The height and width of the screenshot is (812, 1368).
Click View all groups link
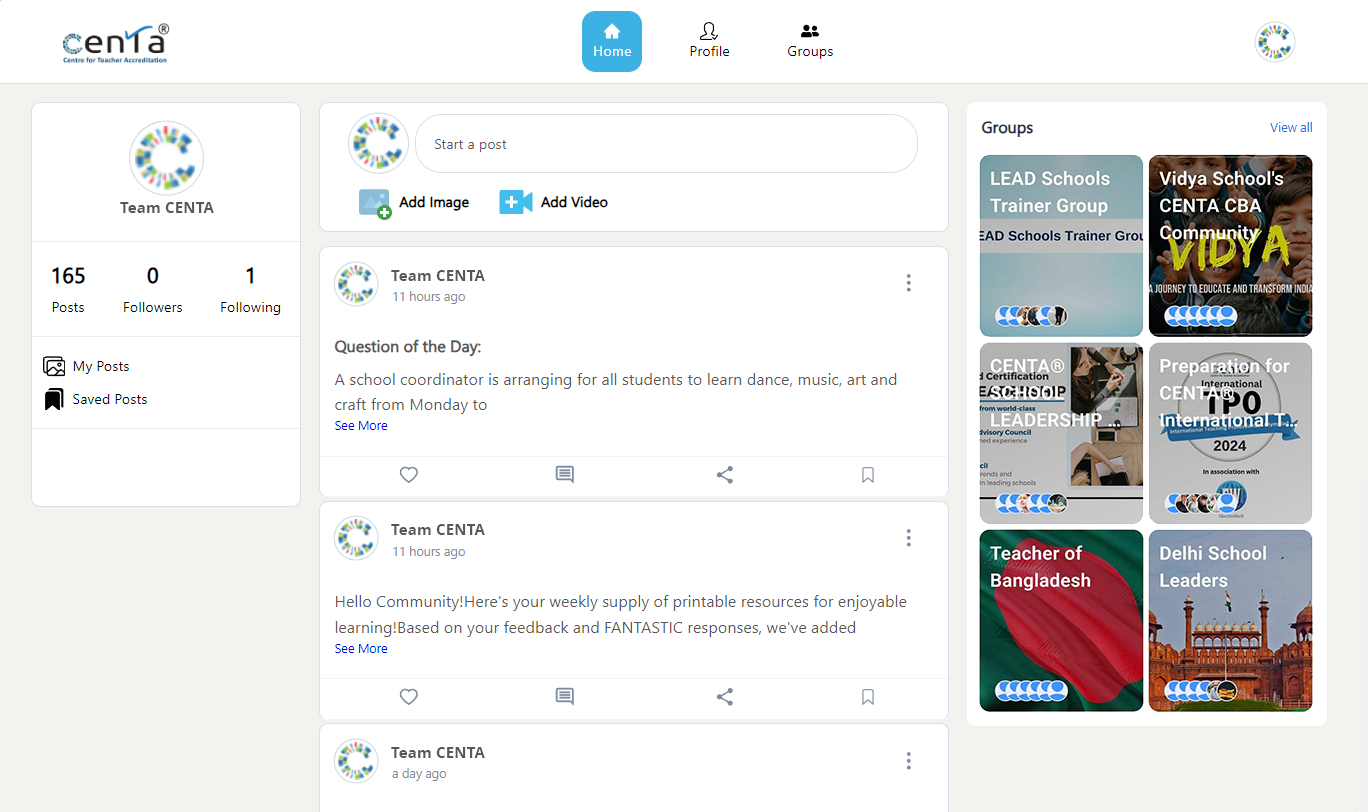point(1291,128)
